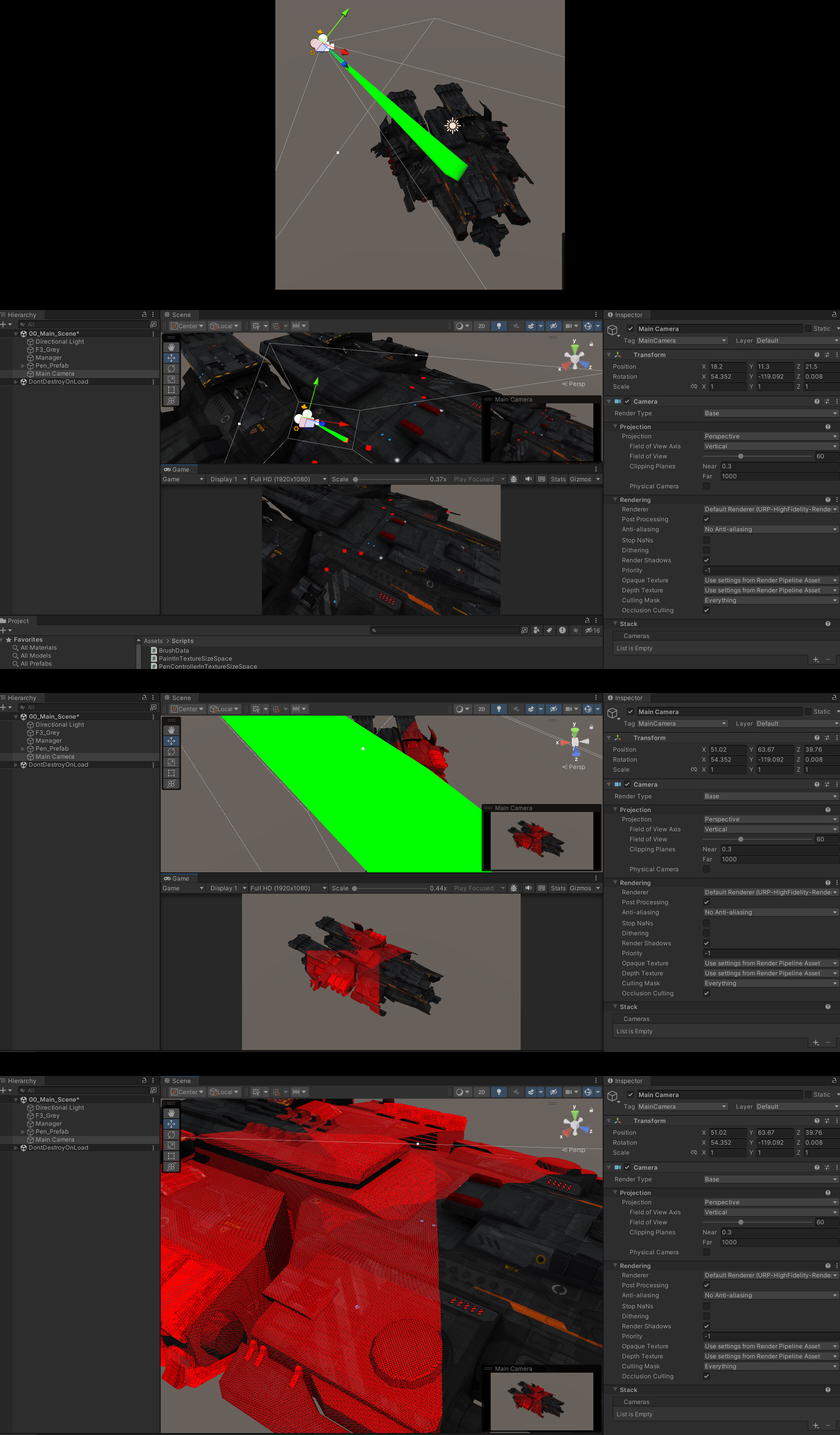Select the BrushData script asset
The image size is (840, 1435).
174,650
